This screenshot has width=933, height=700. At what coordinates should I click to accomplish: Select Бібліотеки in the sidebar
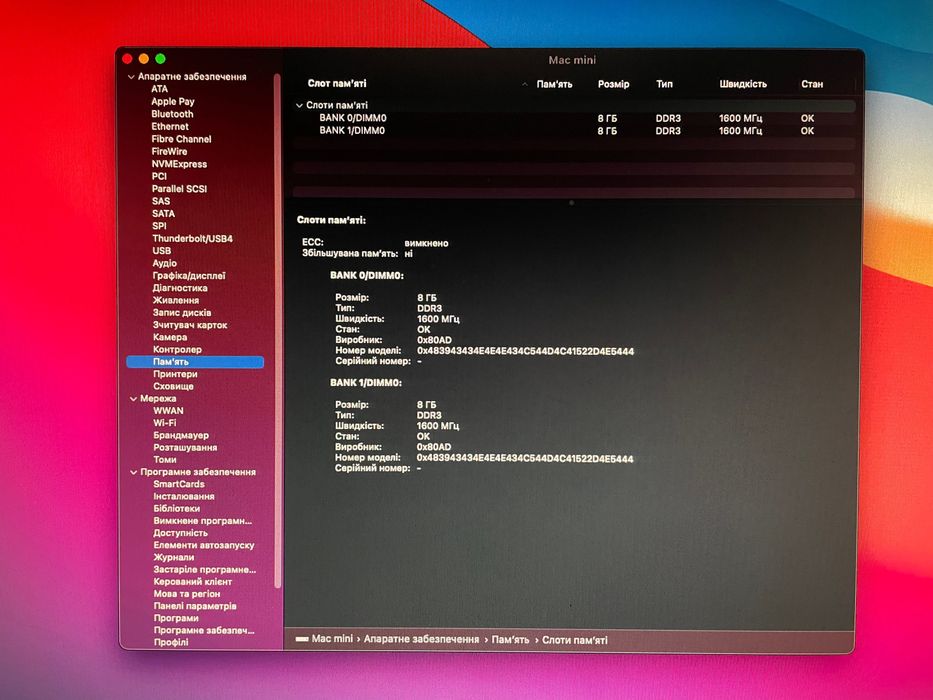pyautogui.click(x=176, y=509)
